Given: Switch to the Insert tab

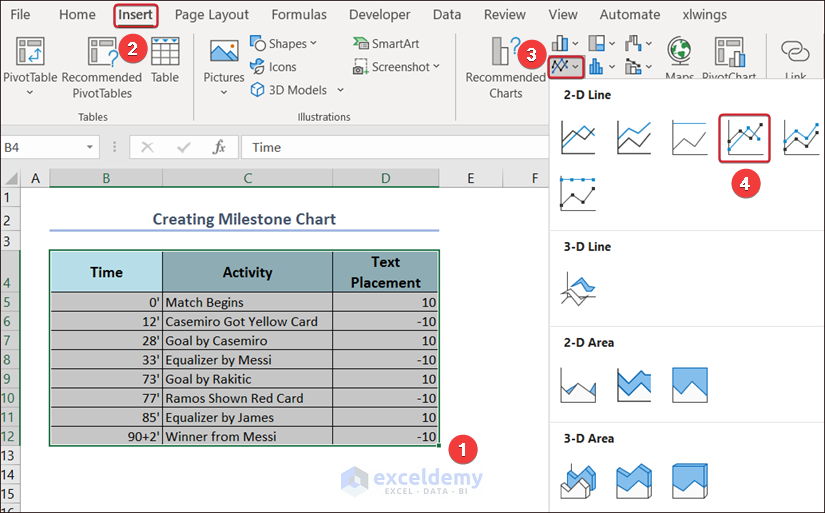Looking at the screenshot, I should [136, 15].
